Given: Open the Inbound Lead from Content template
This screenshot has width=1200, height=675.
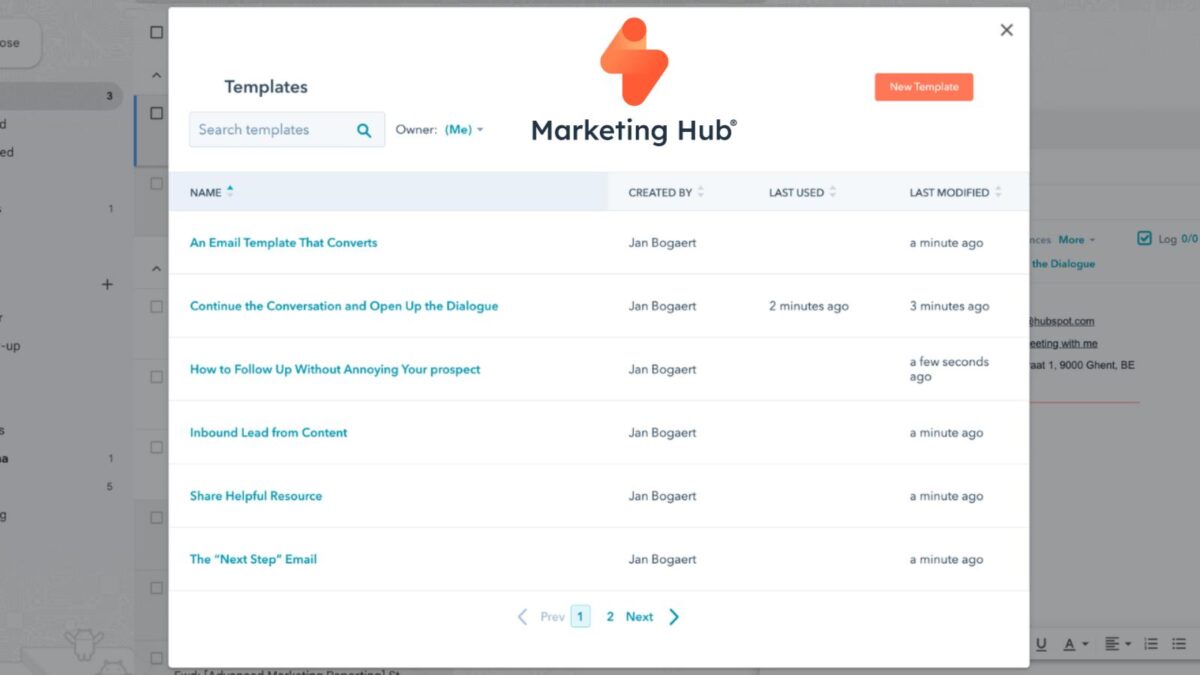Looking at the screenshot, I should coord(269,433).
